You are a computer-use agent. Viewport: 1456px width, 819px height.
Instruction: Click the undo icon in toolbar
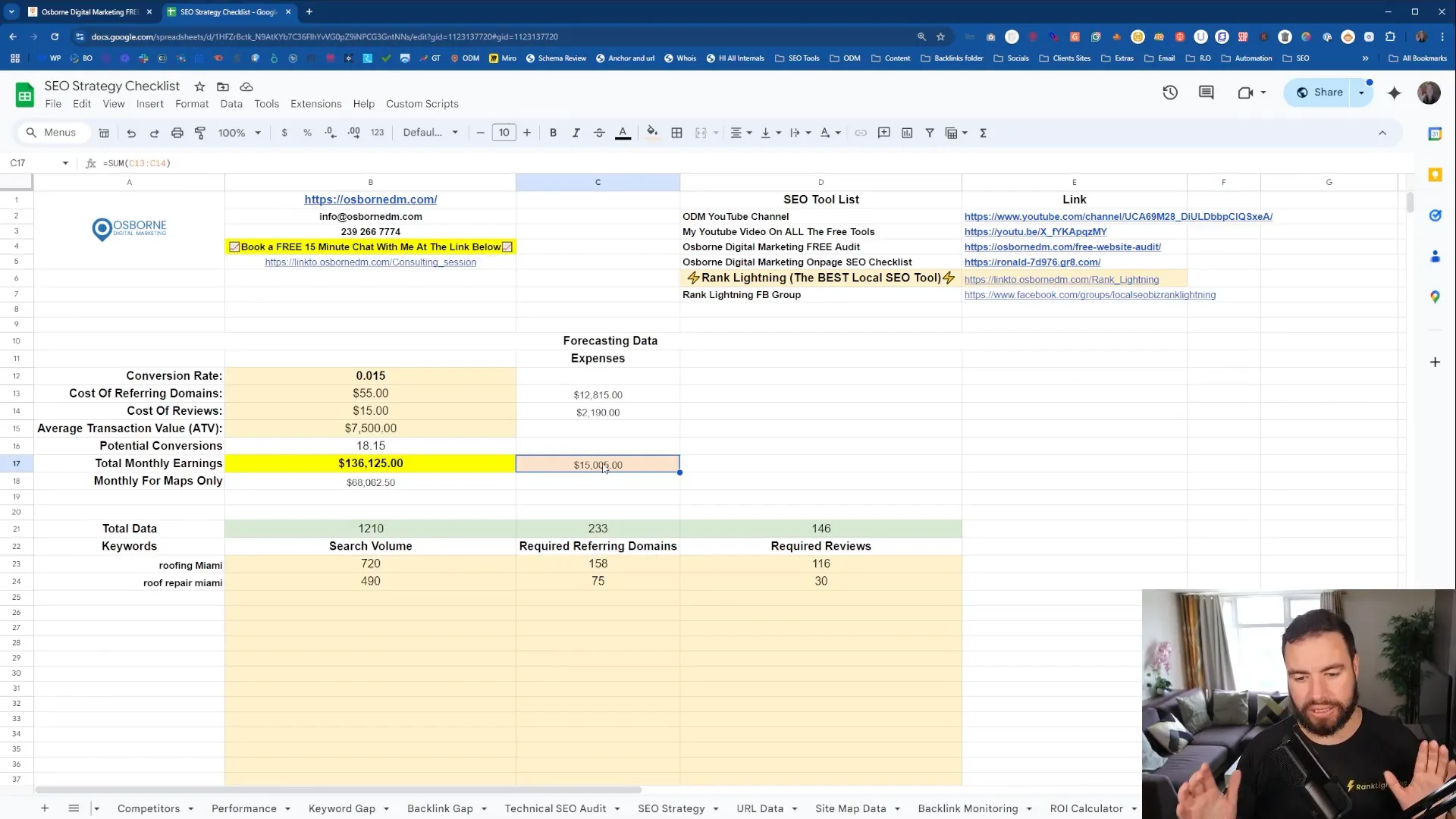coord(131,133)
